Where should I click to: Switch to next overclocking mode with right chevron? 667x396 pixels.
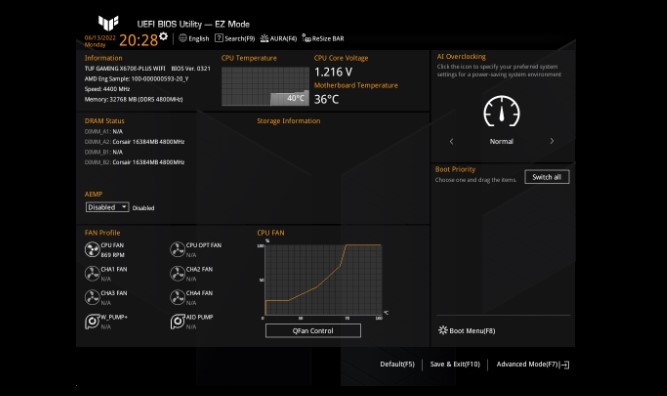552,141
